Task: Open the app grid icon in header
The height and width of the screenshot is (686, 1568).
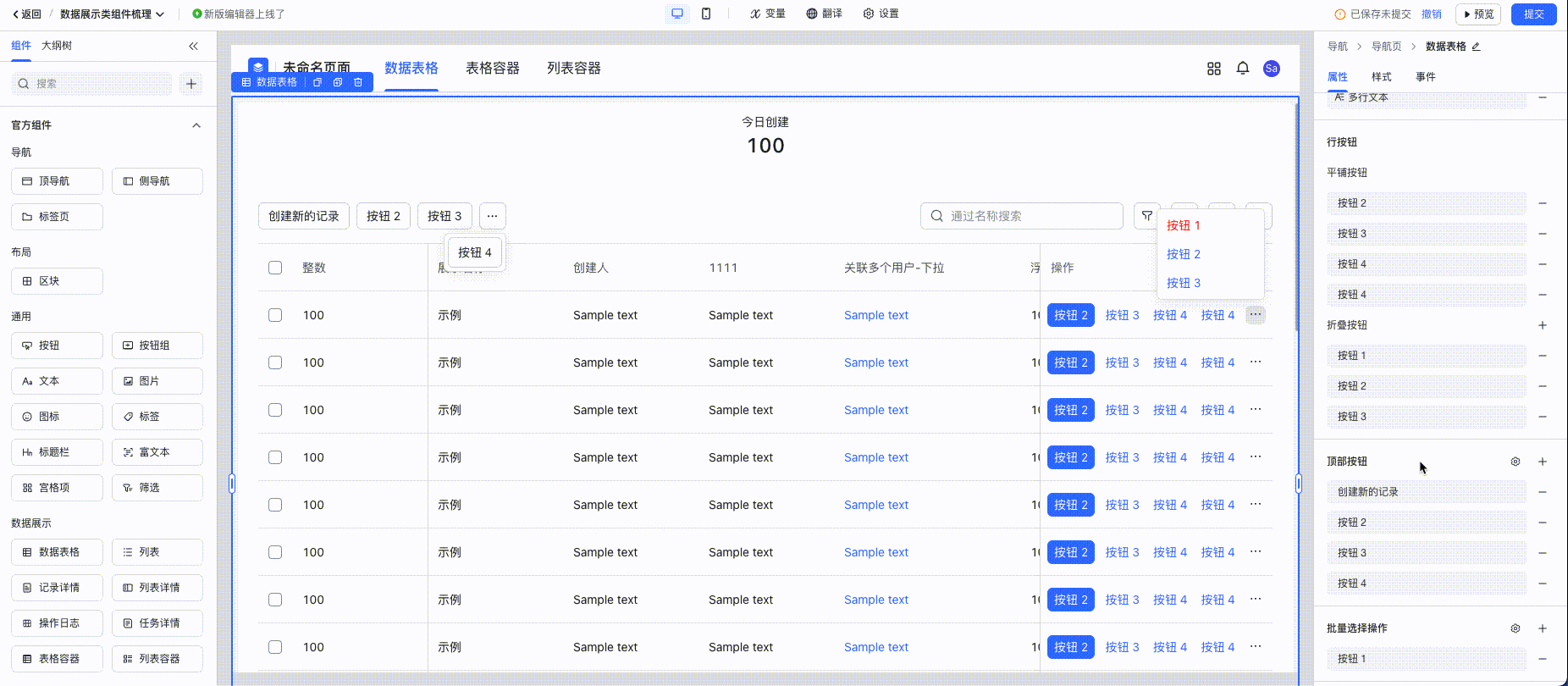Action: (1213, 69)
